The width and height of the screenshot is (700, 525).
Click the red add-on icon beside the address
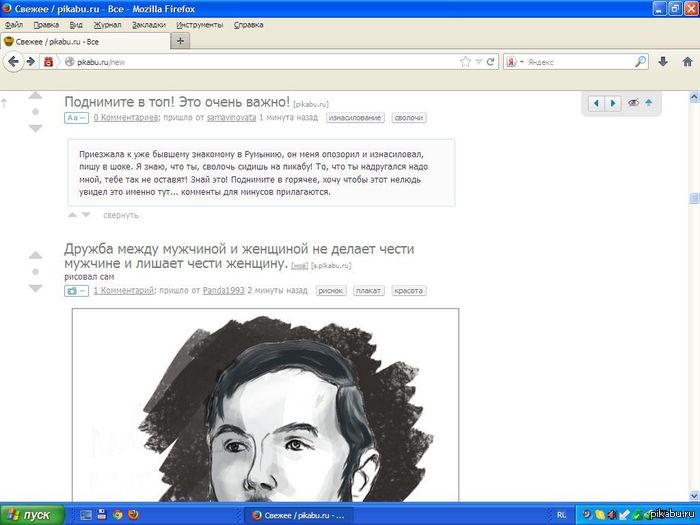[x=48, y=62]
